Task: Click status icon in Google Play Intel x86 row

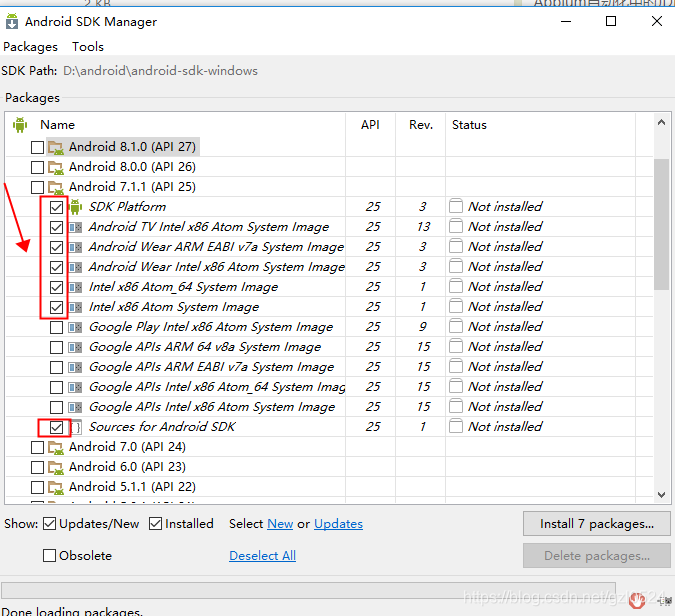Action: coord(456,326)
